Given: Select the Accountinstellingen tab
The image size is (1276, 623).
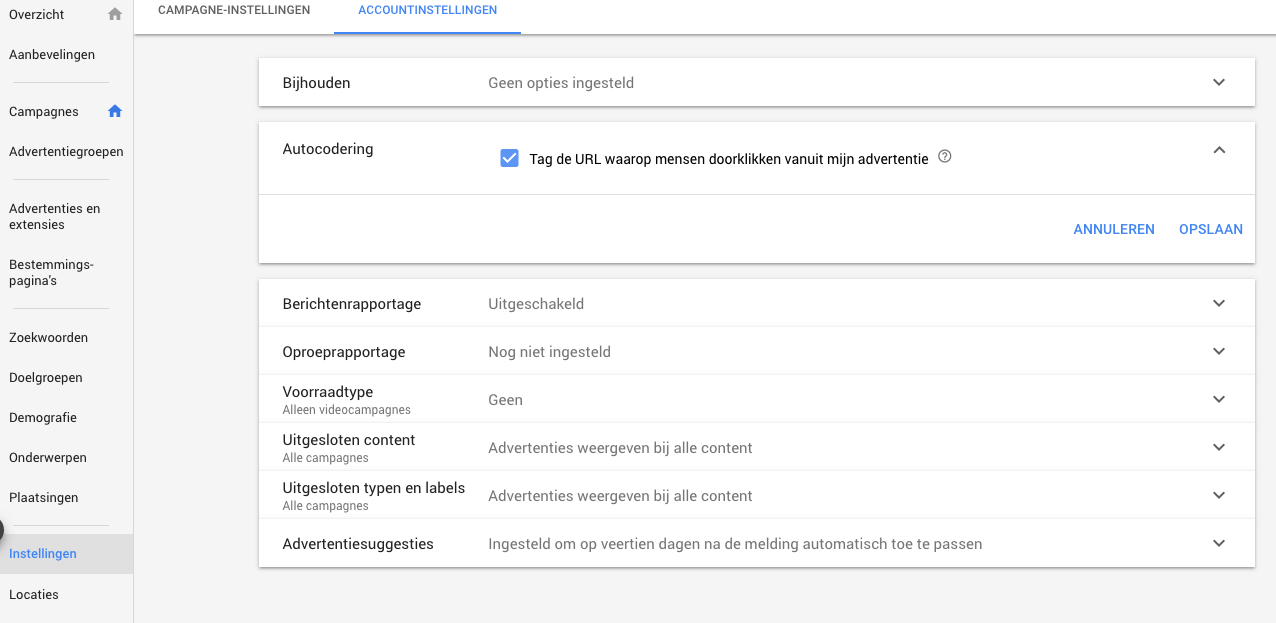Looking at the screenshot, I should 427,10.
